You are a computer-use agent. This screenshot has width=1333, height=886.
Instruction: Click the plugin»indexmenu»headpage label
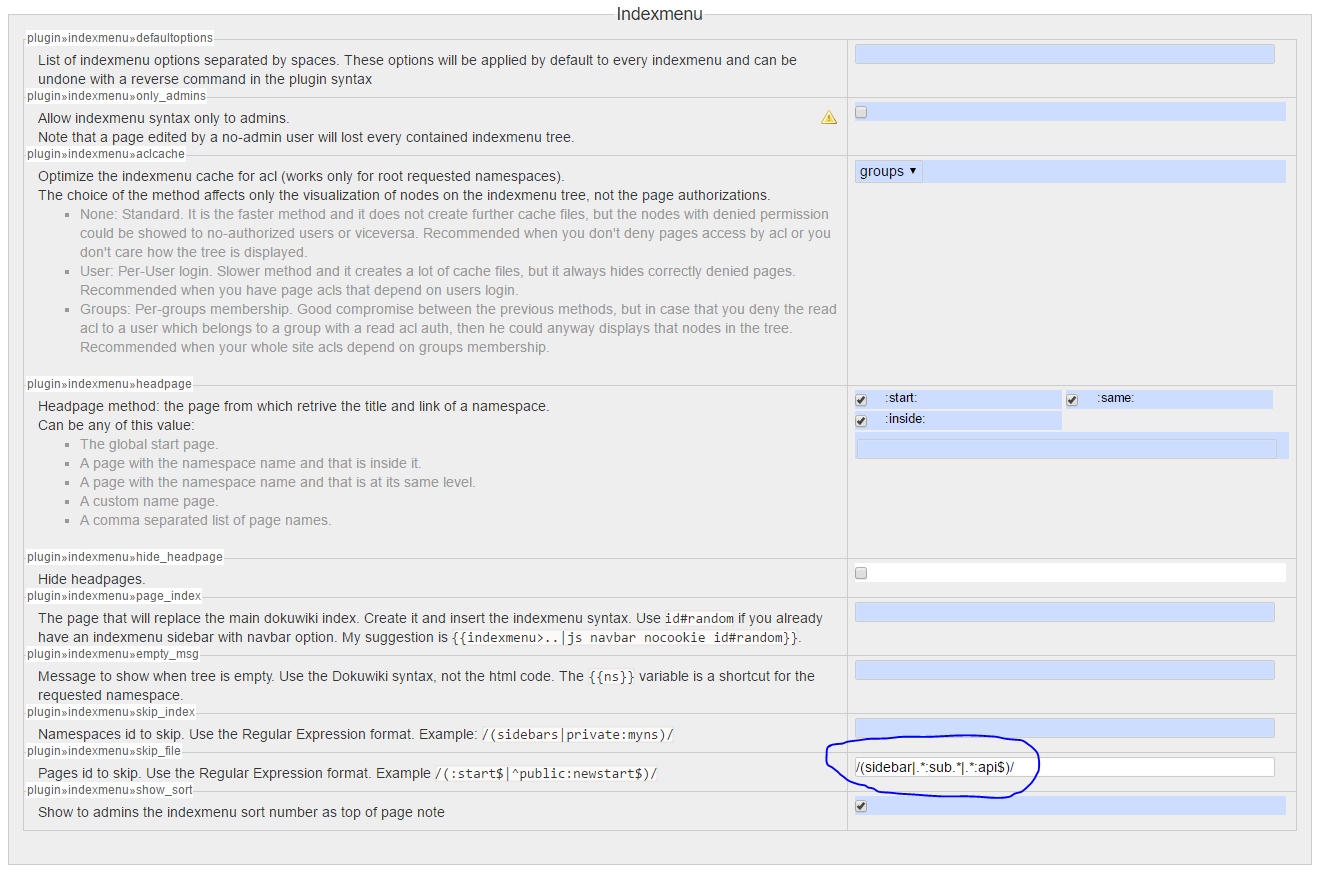pyautogui.click(x=109, y=384)
